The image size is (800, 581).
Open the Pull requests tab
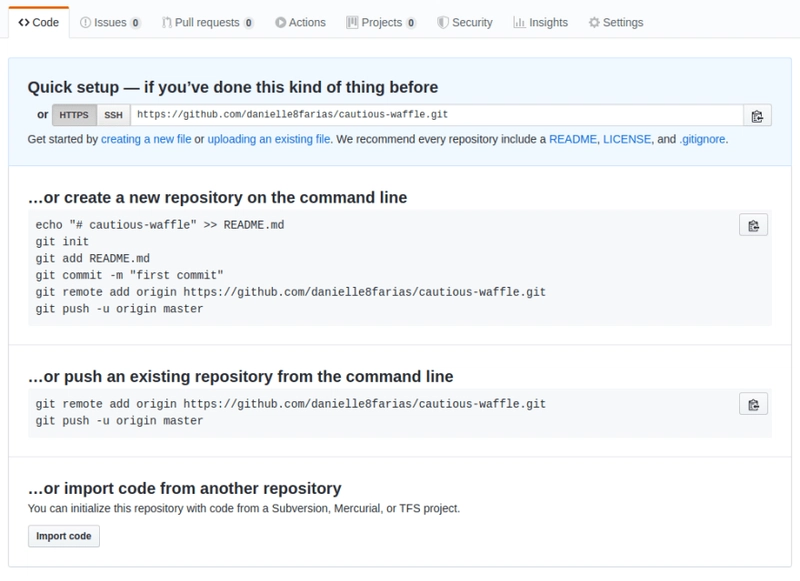(x=208, y=22)
